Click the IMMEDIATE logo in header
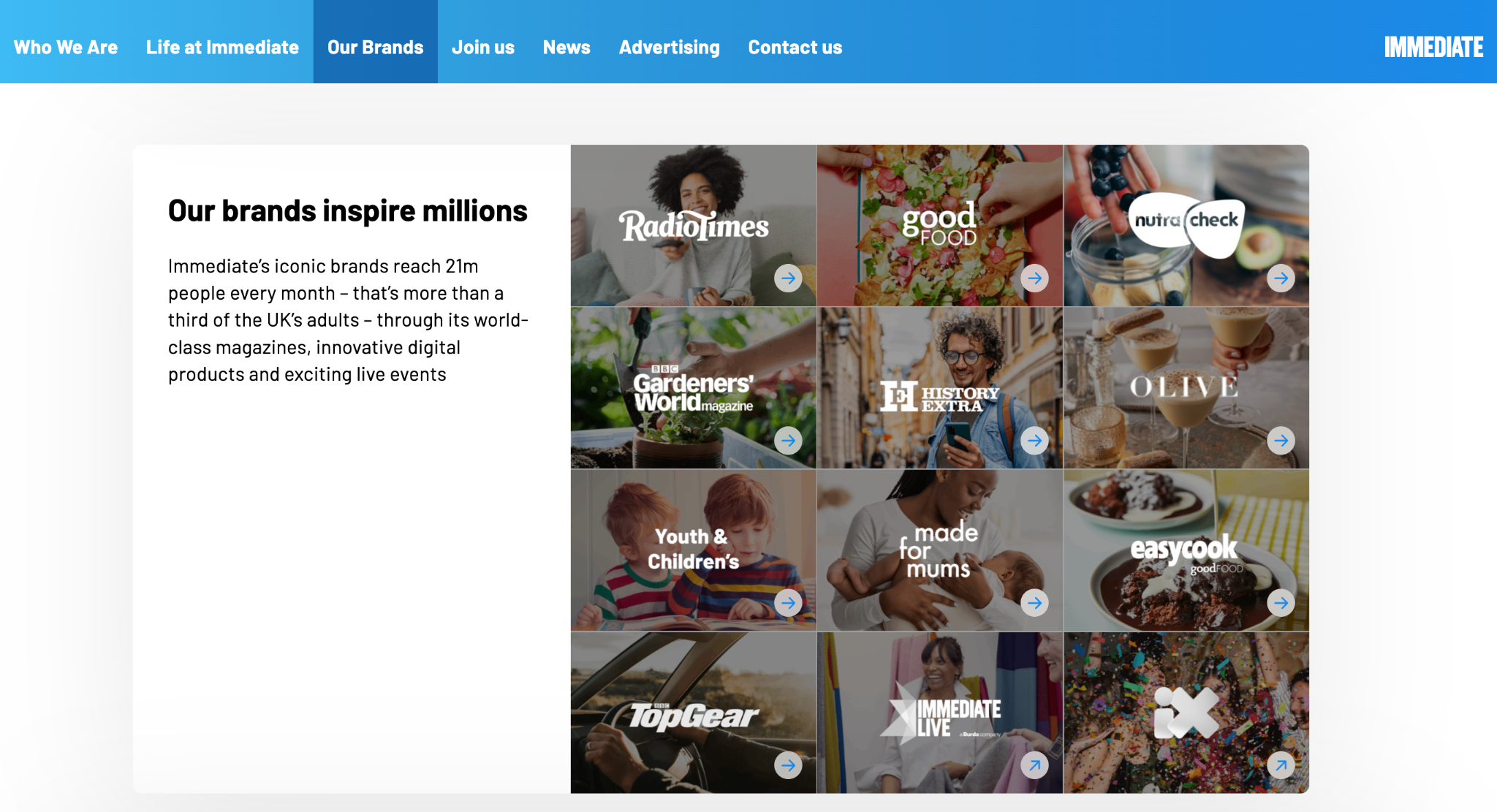 pos(1433,48)
